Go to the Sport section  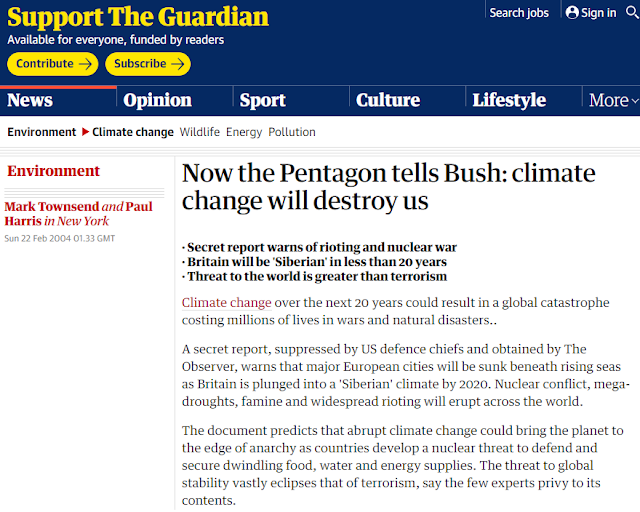[262, 100]
